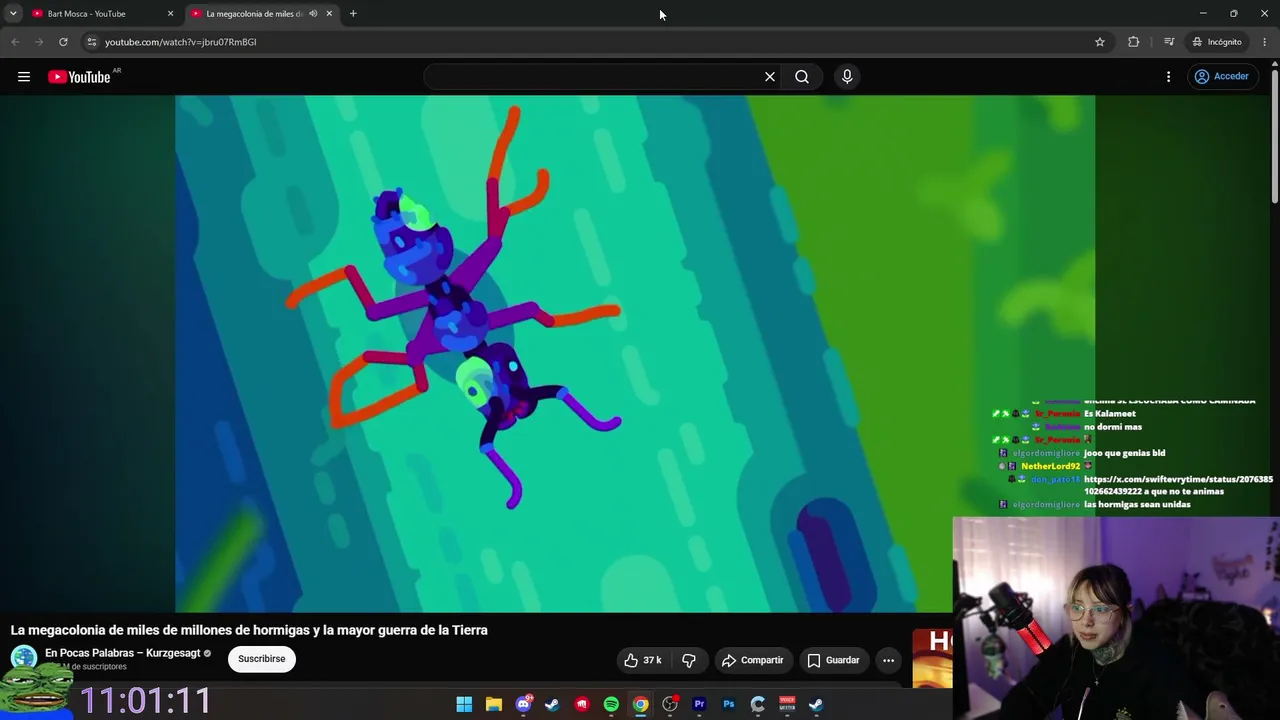Go to the YouTube home logo
The height and width of the screenshot is (720, 1280).
click(x=79, y=77)
